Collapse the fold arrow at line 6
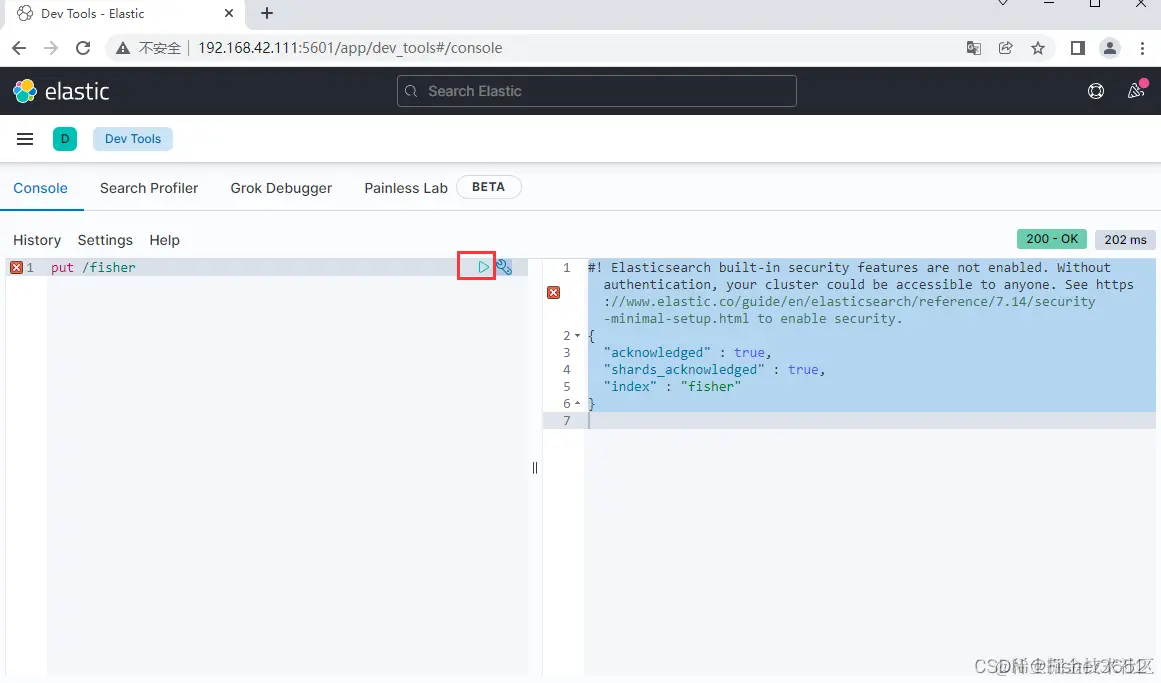 (x=578, y=404)
